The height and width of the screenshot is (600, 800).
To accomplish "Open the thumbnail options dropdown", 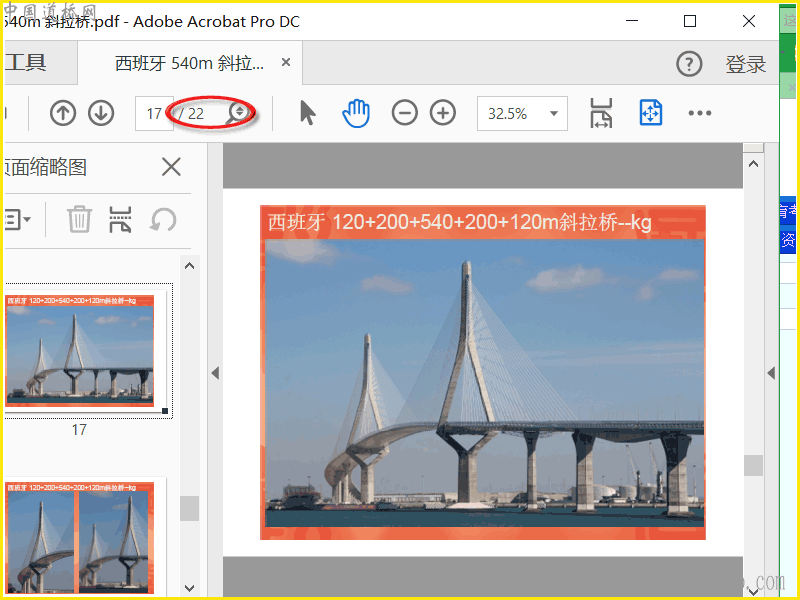I will point(17,220).
